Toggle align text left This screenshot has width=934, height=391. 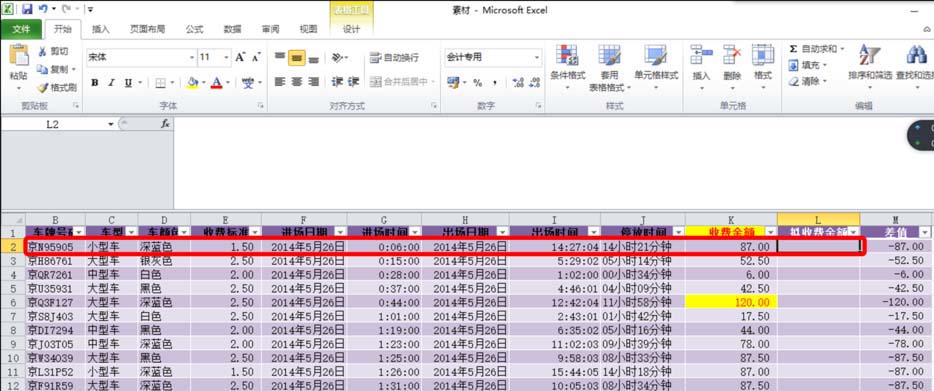pyautogui.click(x=279, y=82)
